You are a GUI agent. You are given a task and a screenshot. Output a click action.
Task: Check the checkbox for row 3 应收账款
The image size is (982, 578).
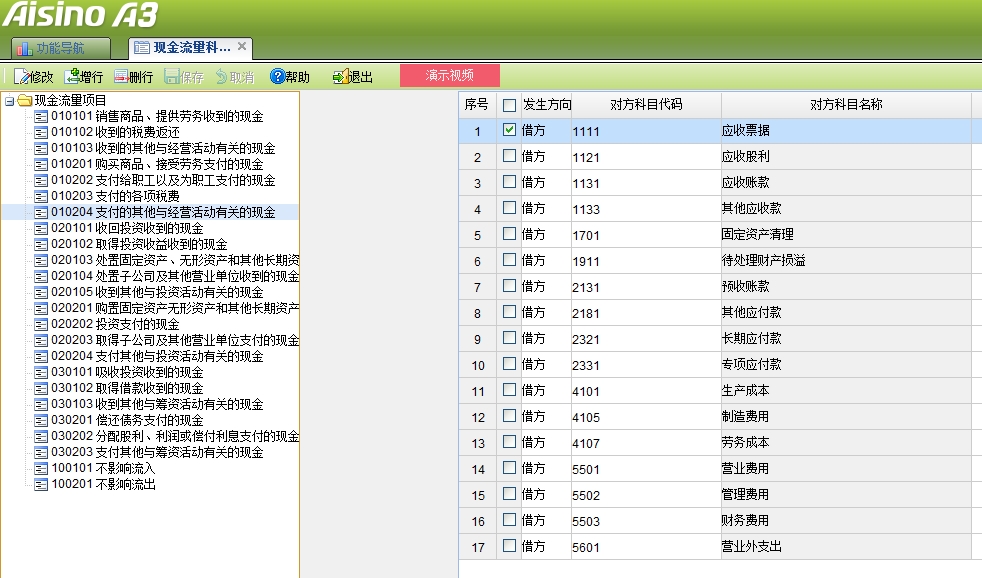(510, 182)
